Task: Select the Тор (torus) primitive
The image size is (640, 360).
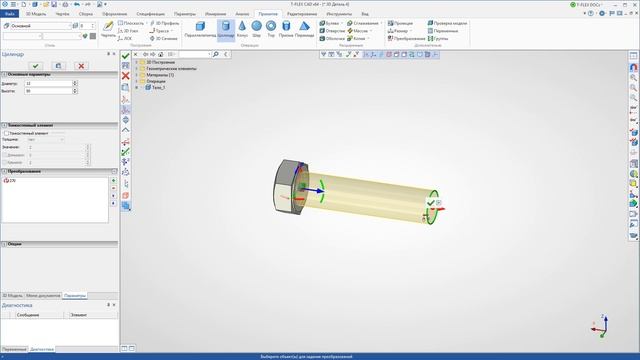Action: pos(271,29)
